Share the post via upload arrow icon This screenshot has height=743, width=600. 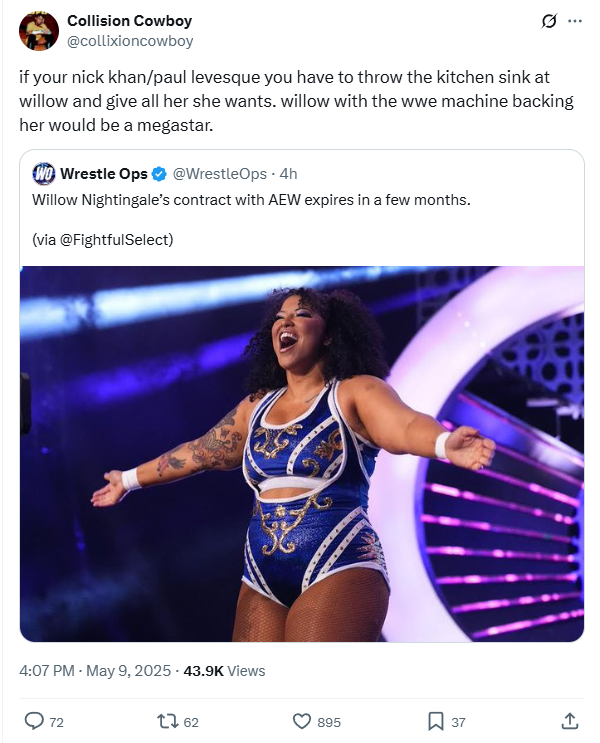569,721
